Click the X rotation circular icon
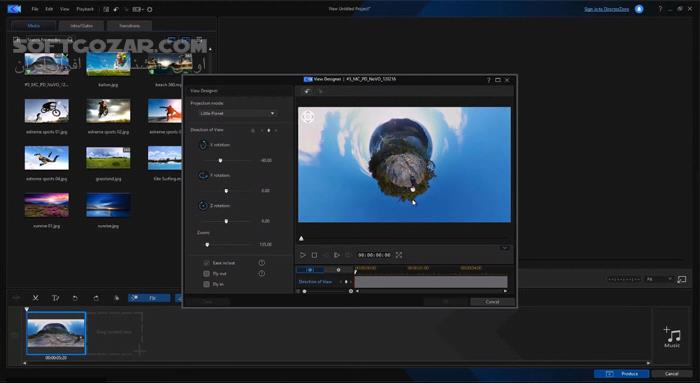This screenshot has width=700, height=383. pyautogui.click(x=203, y=145)
